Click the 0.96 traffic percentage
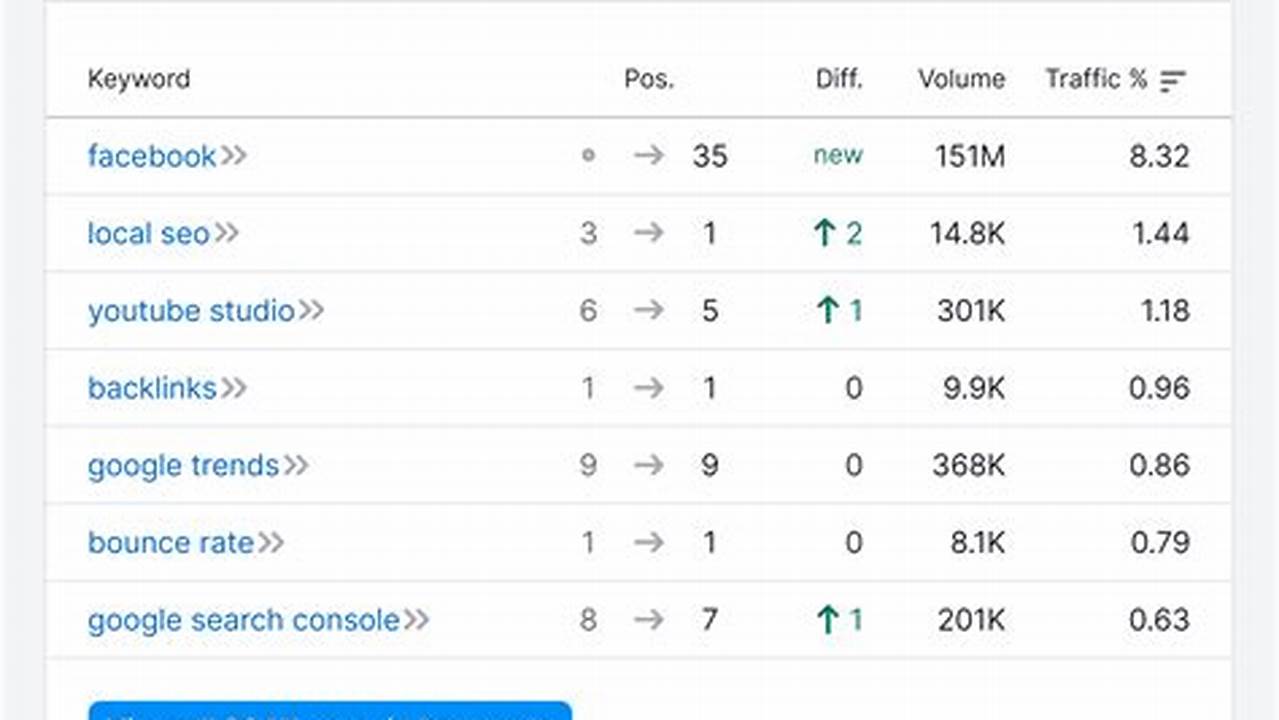Image resolution: width=1279 pixels, height=720 pixels. pyautogui.click(x=1159, y=388)
